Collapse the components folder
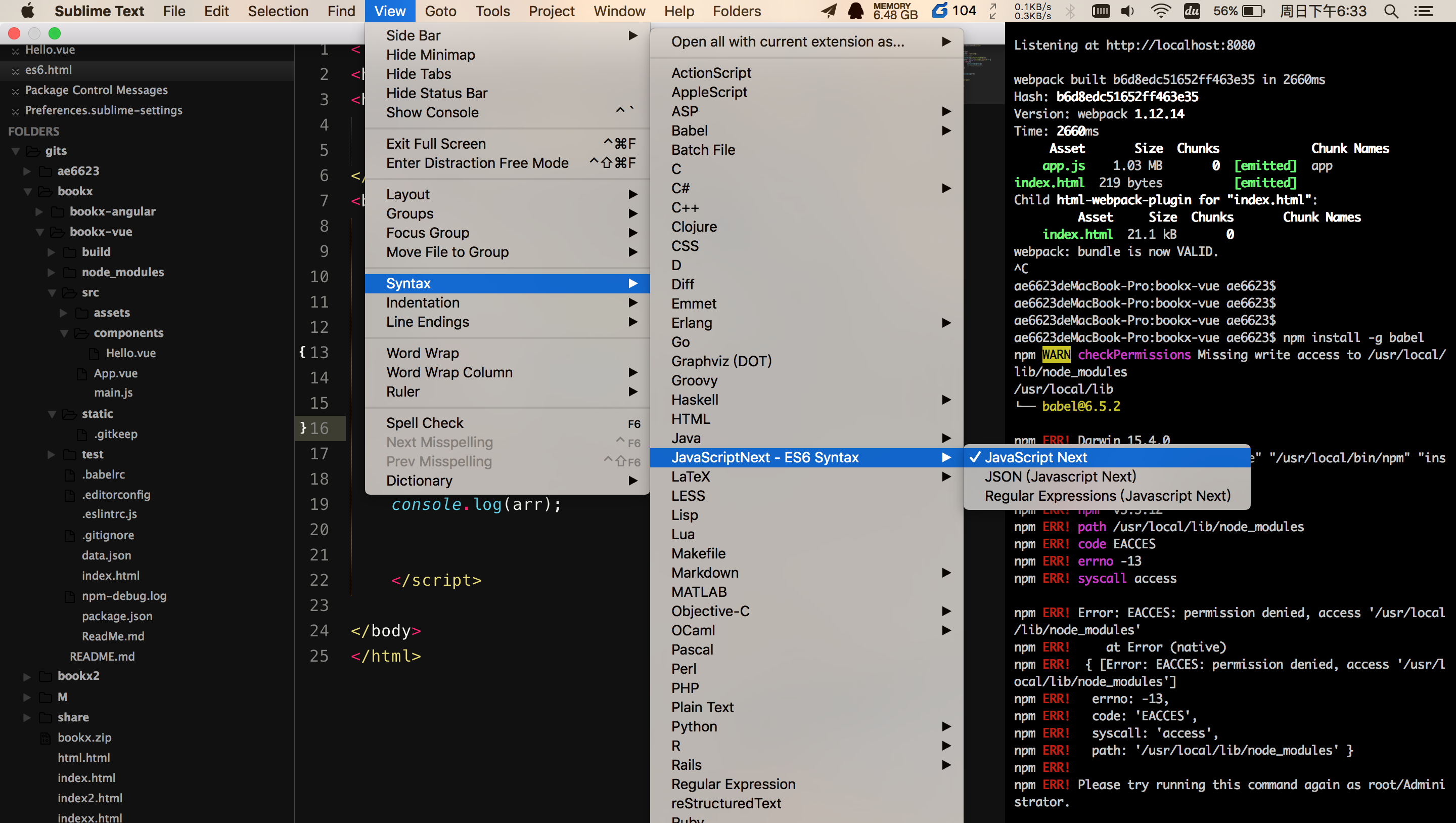This screenshot has height=823, width=1456. click(64, 334)
